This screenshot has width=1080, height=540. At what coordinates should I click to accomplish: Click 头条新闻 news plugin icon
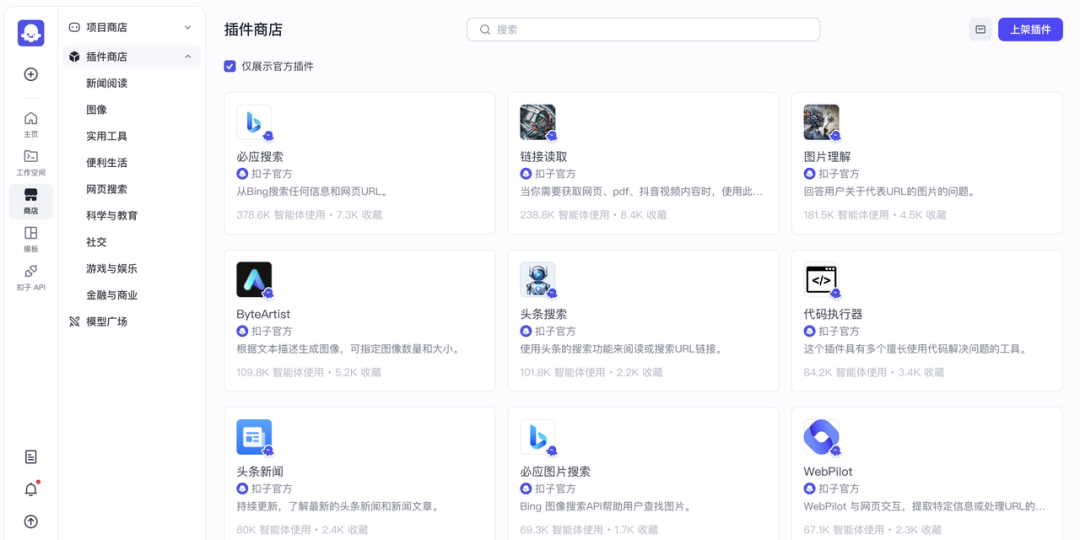[254, 437]
